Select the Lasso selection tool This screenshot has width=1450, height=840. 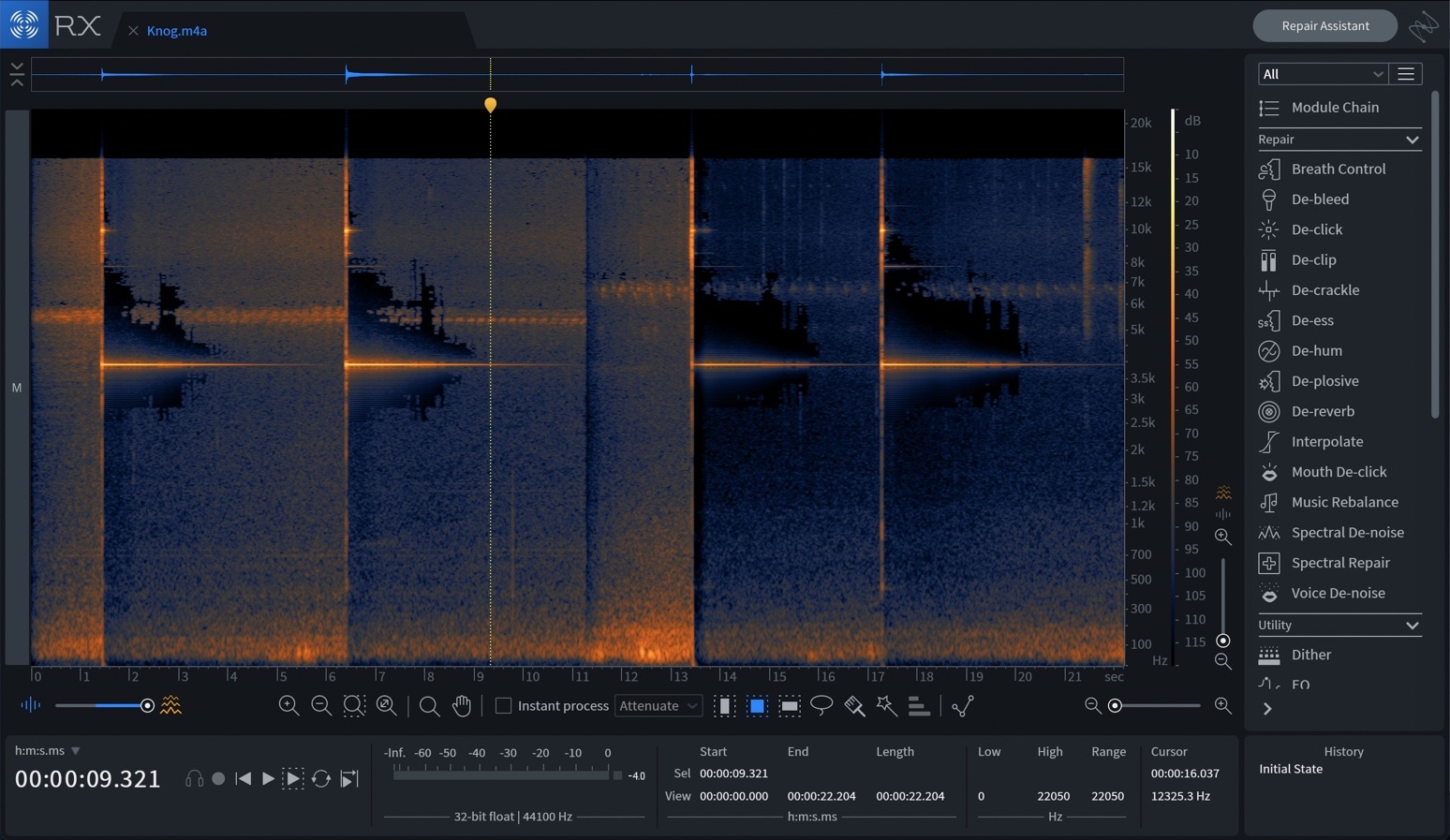click(821, 705)
